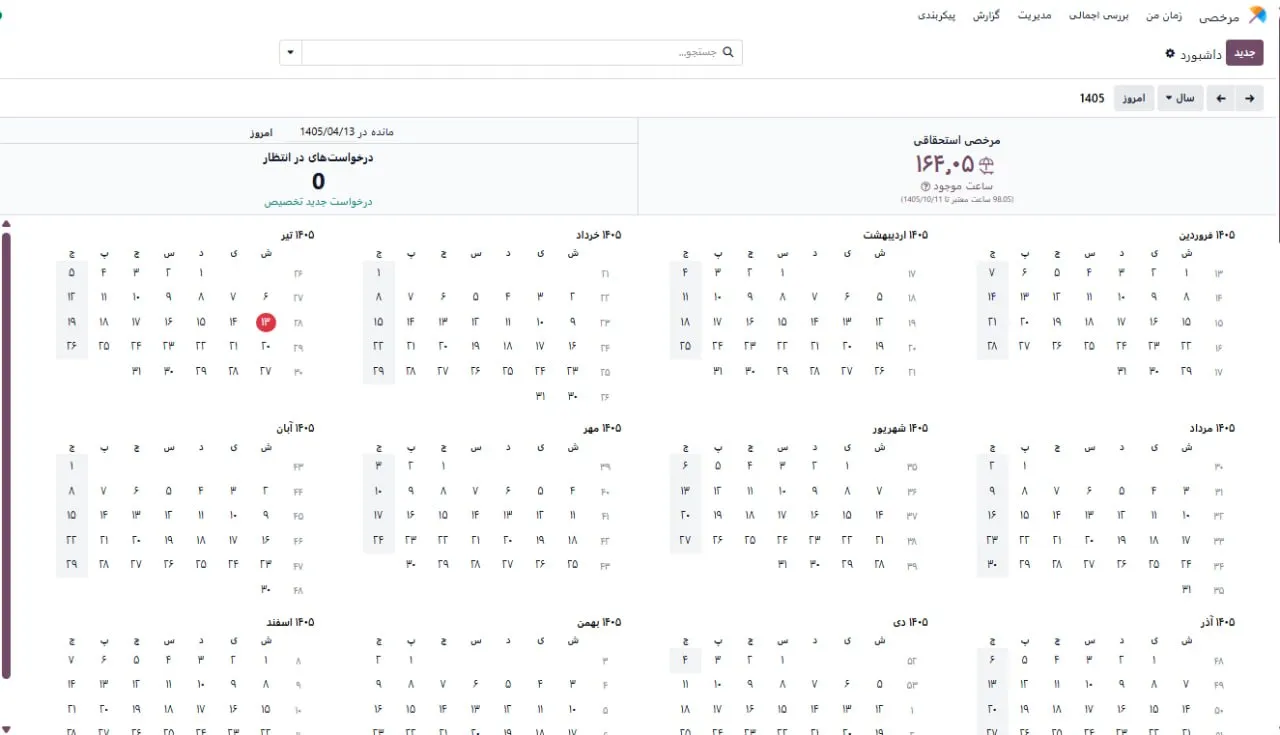Click the scroll up arrow of calendar
Screen dimensions: 1280x735
click(6, 223)
